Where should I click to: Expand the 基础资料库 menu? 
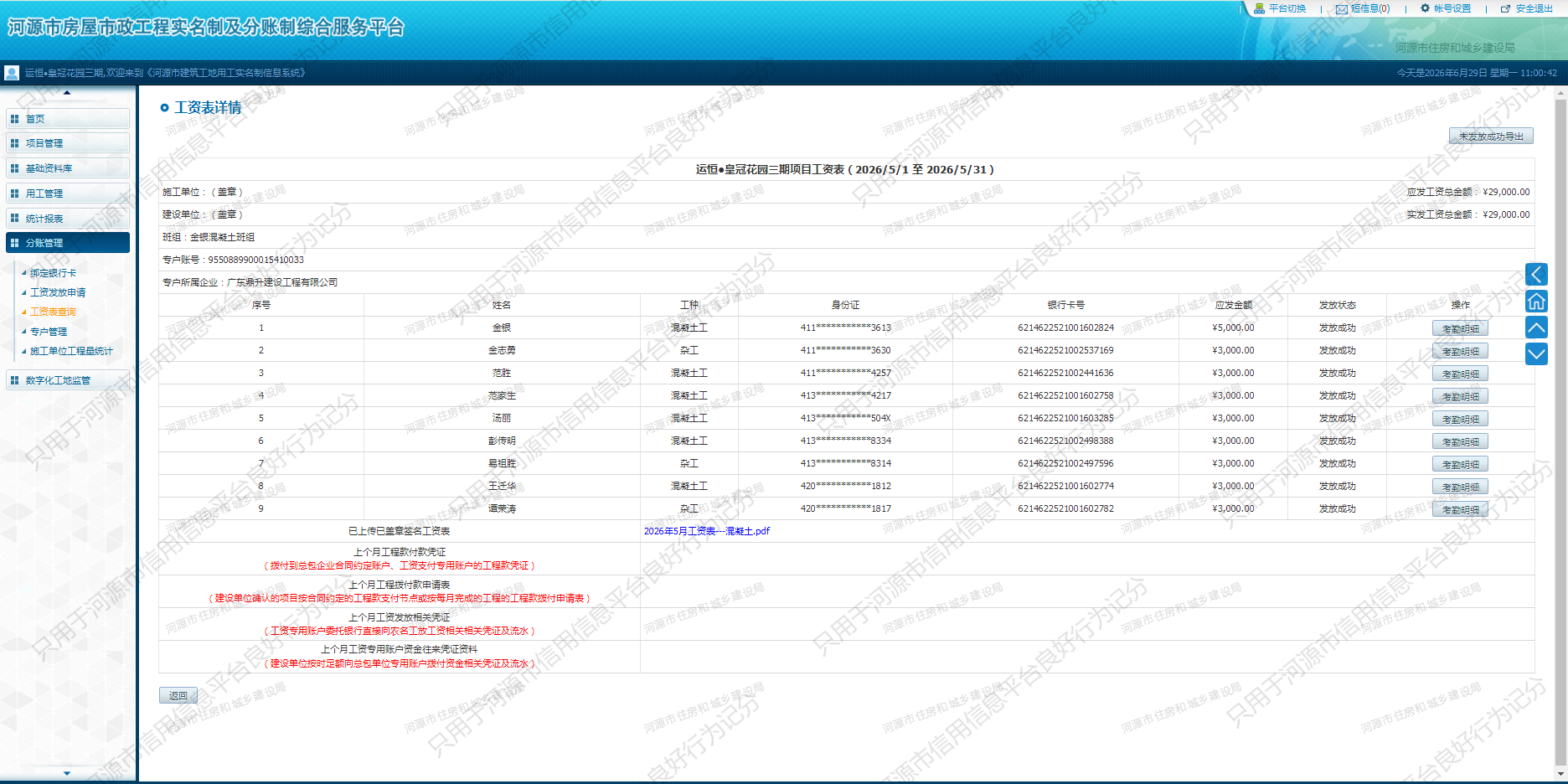point(68,168)
